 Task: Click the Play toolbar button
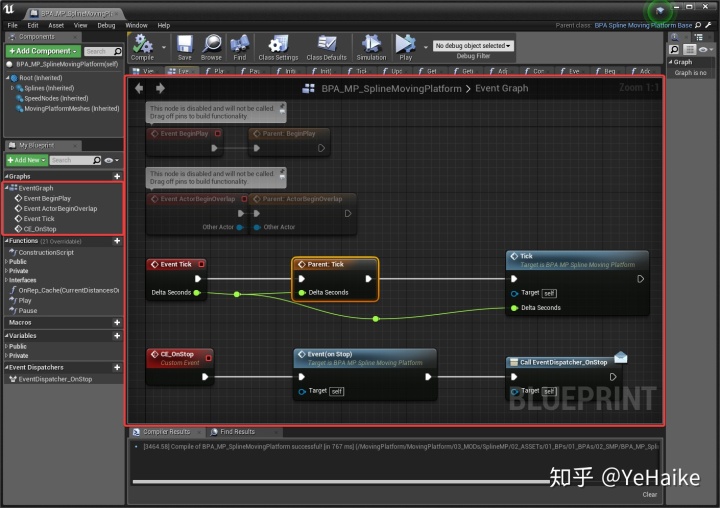pyautogui.click(x=405, y=47)
